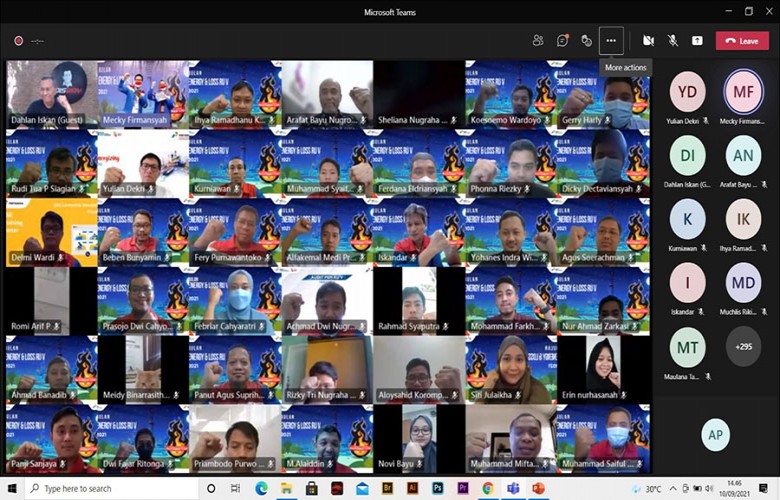780x500 pixels.
Task: Open the Mail app from the taskbar
Action: click(362, 489)
